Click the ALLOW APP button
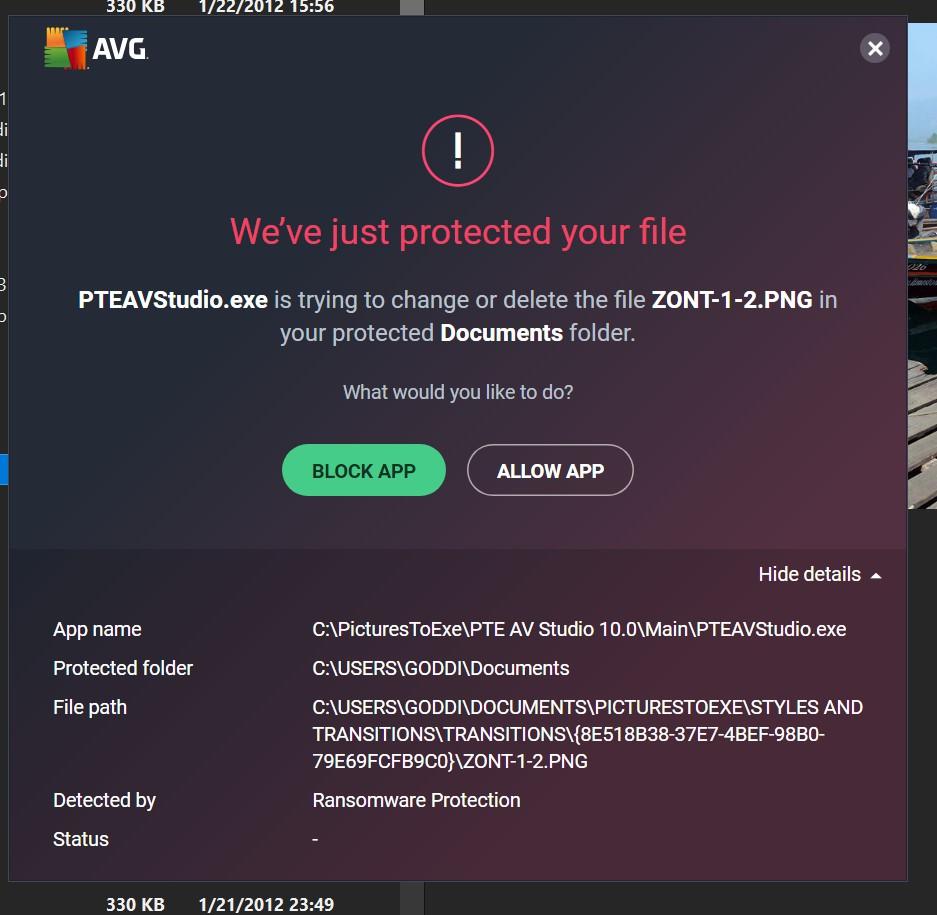Image resolution: width=937 pixels, height=915 pixels. [x=550, y=470]
